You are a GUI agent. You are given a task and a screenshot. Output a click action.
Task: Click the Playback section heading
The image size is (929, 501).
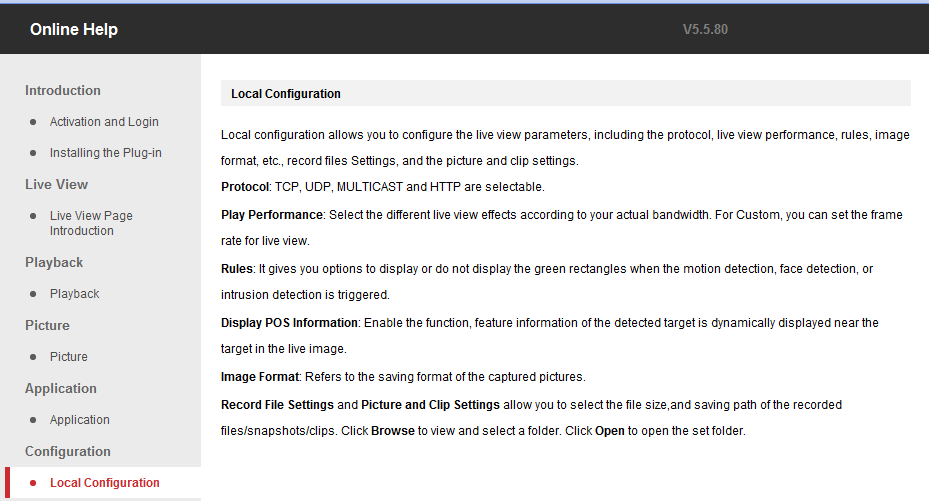pyautogui.click(x=54, y=263)
